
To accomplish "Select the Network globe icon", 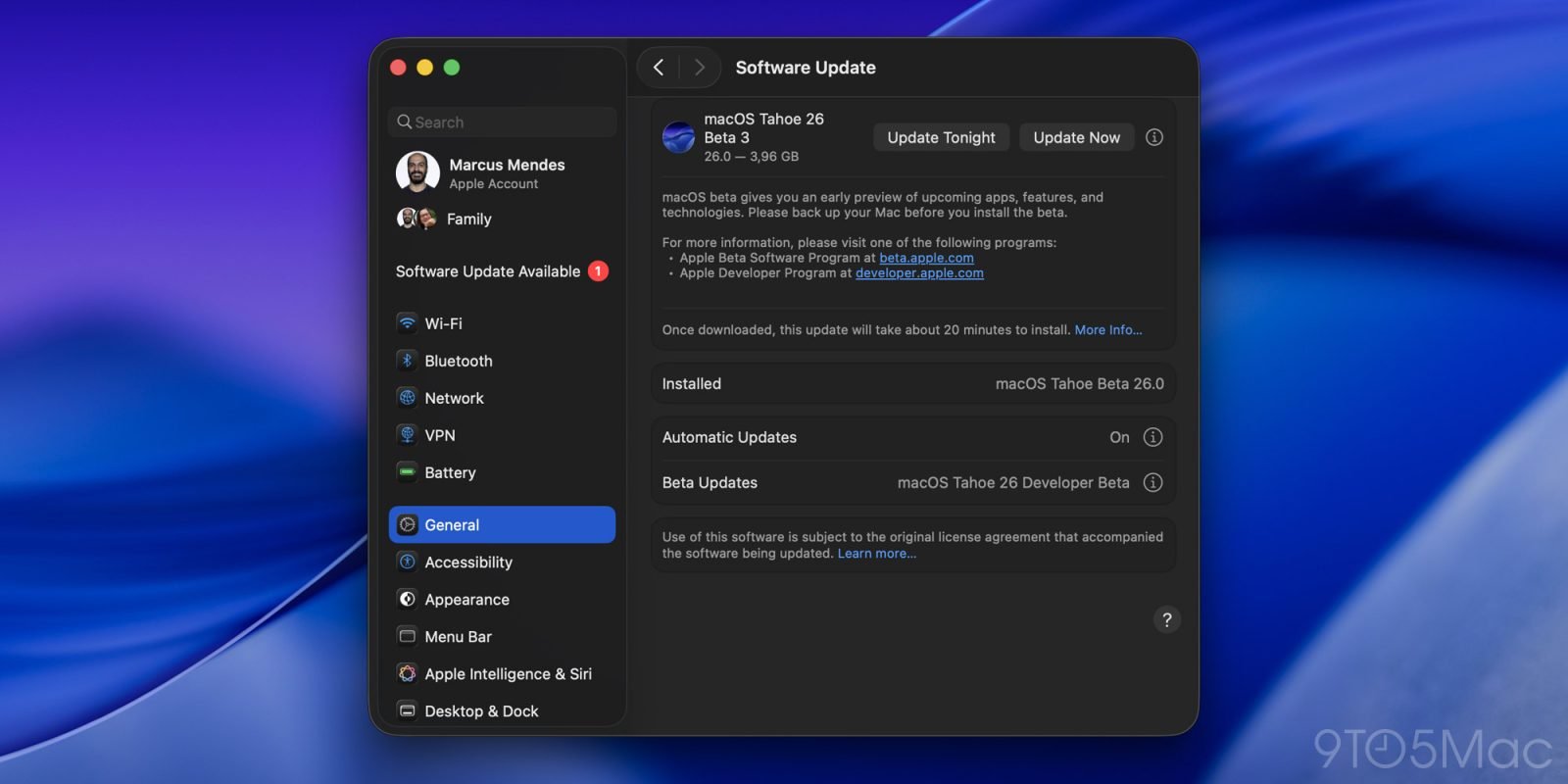I will point(407,398).
